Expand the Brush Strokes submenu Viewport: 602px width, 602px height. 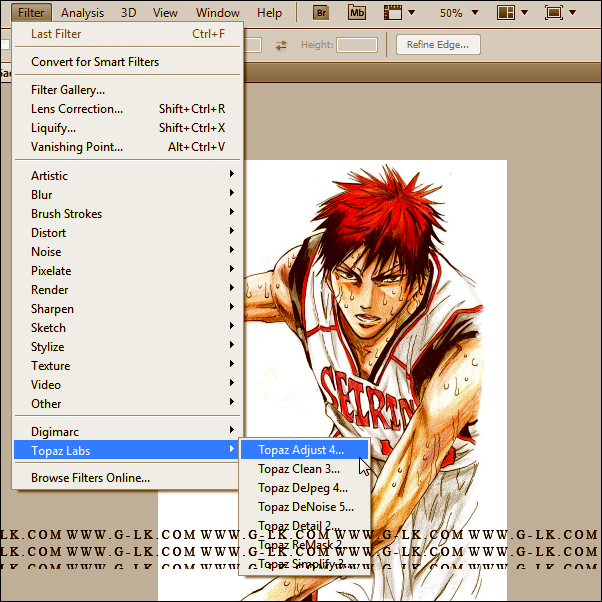127,214
